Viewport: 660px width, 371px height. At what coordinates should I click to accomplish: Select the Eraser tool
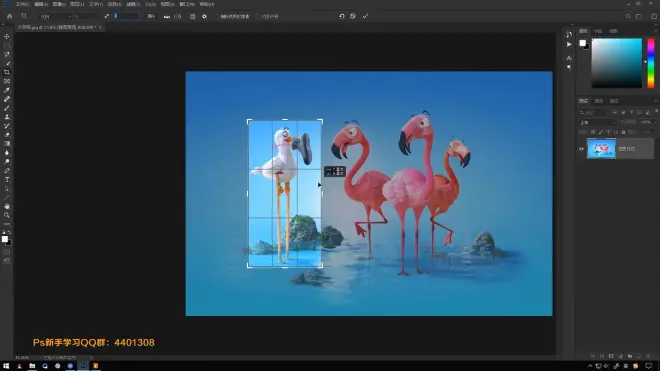(x=7, y=135)
